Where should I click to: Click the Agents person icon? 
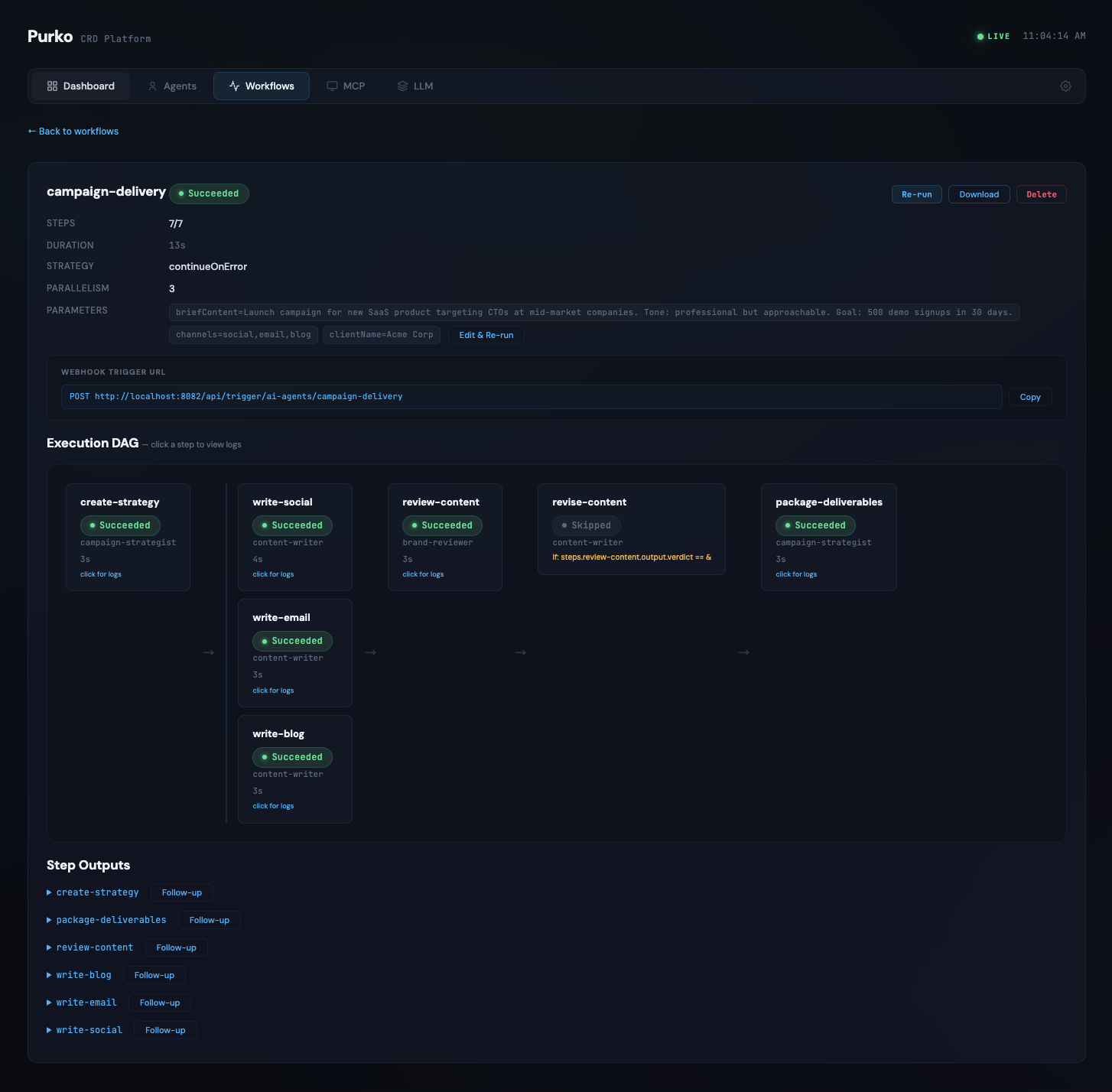(x=152, y=86)
